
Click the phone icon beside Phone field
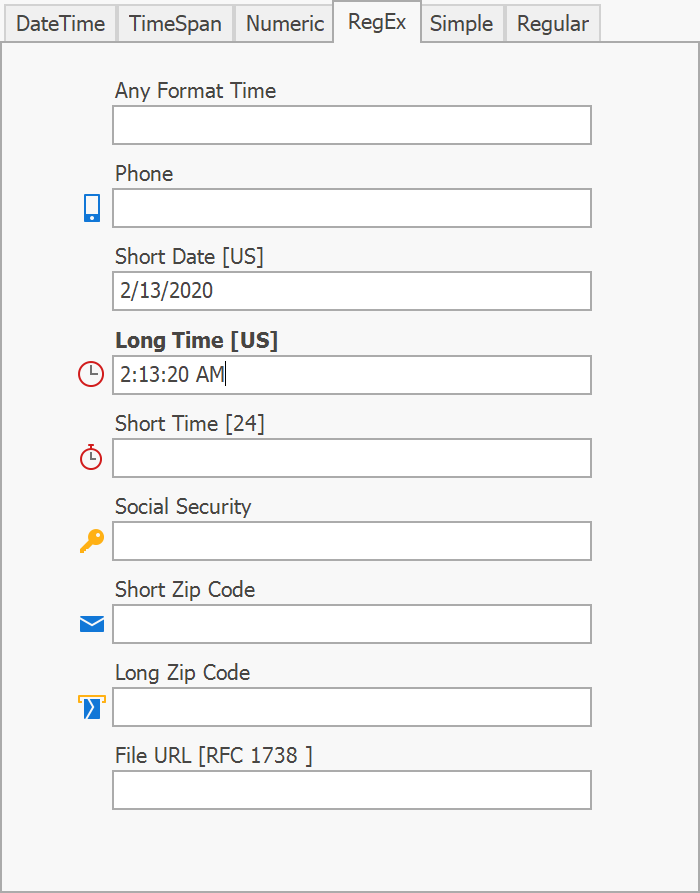(92, 208)
